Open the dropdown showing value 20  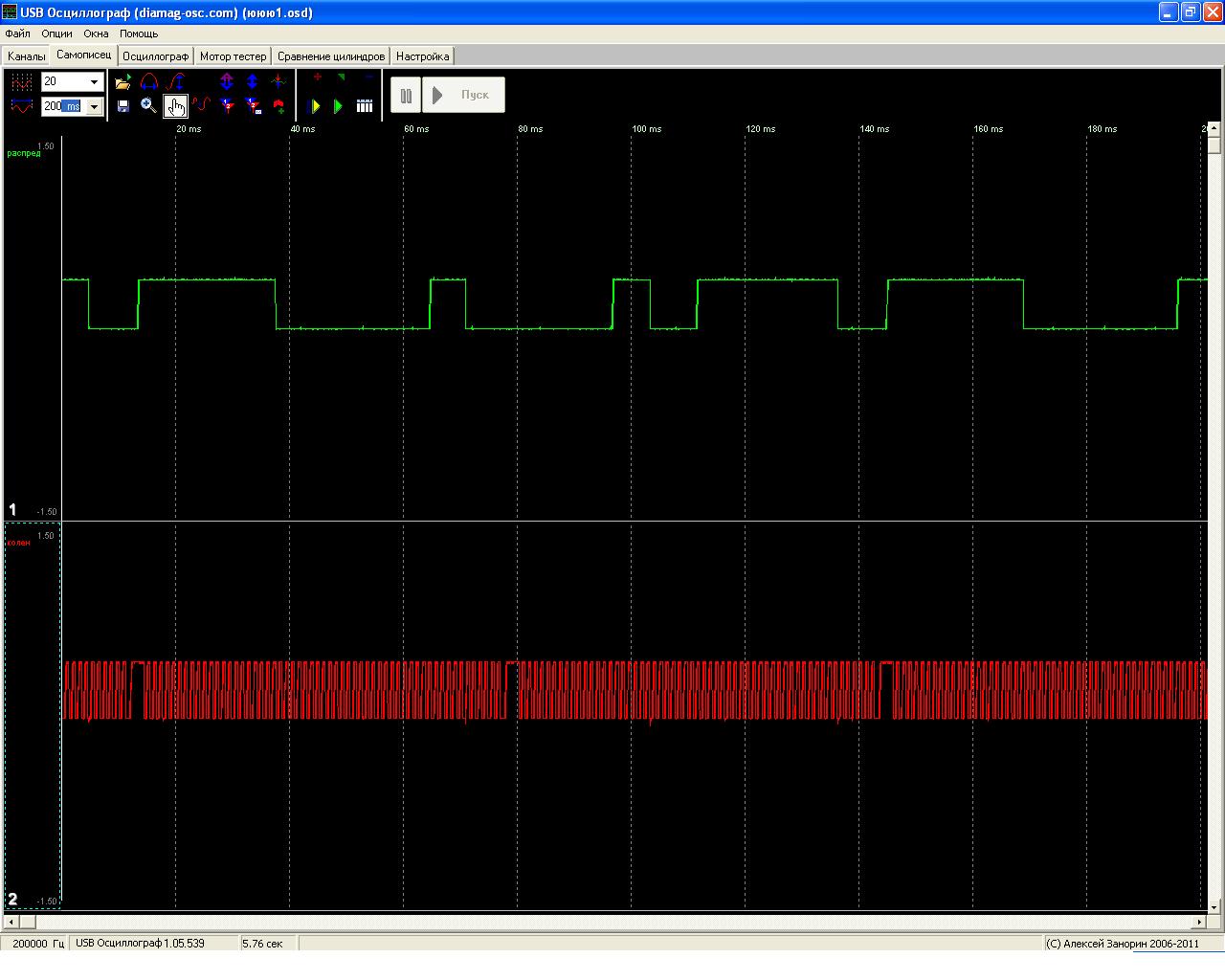pyautogui.click(x=94, y=82)
